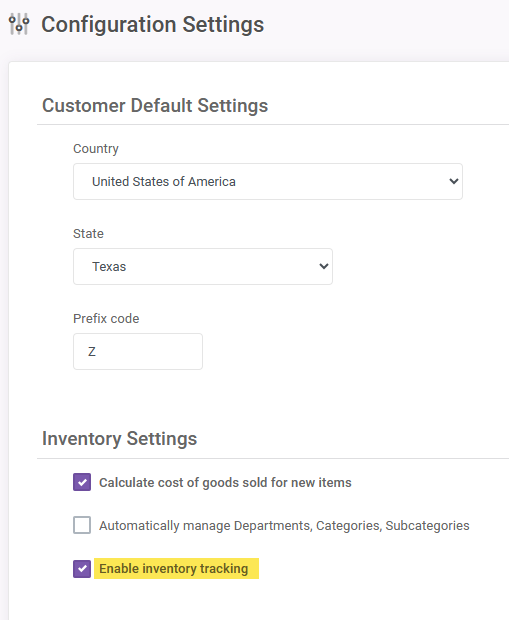509x620 pixels.
Task: Click the configuration sliders icon beside the title
Action: 19,24
